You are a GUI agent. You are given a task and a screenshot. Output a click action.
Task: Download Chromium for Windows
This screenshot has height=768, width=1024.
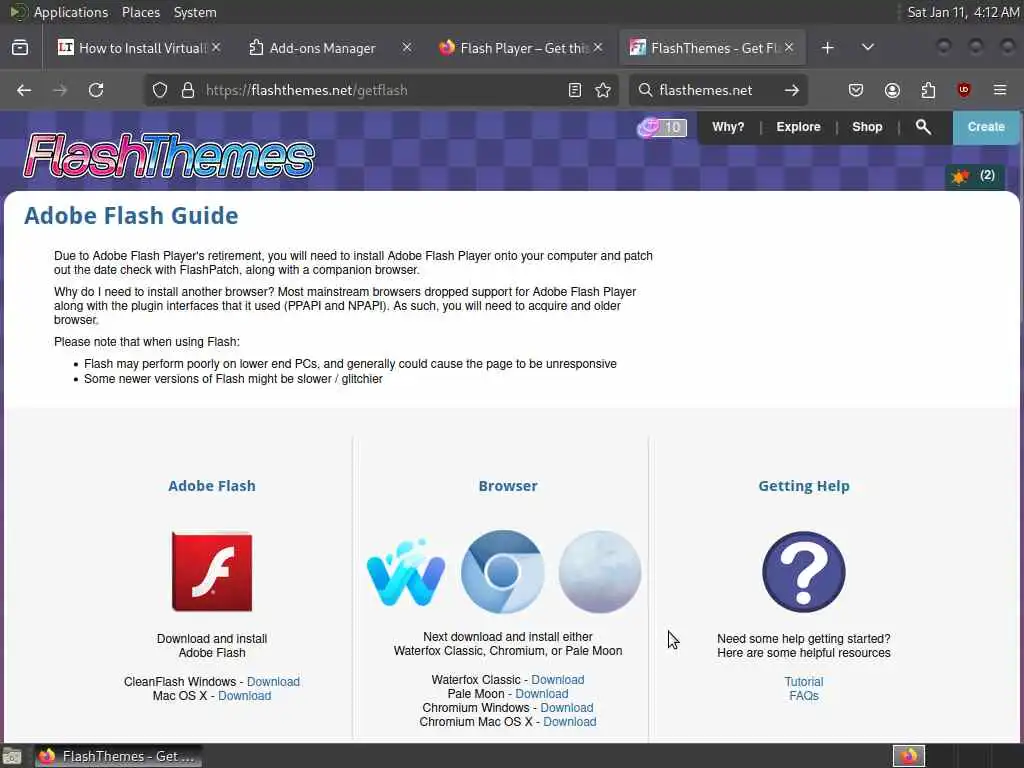pos(566,708)
